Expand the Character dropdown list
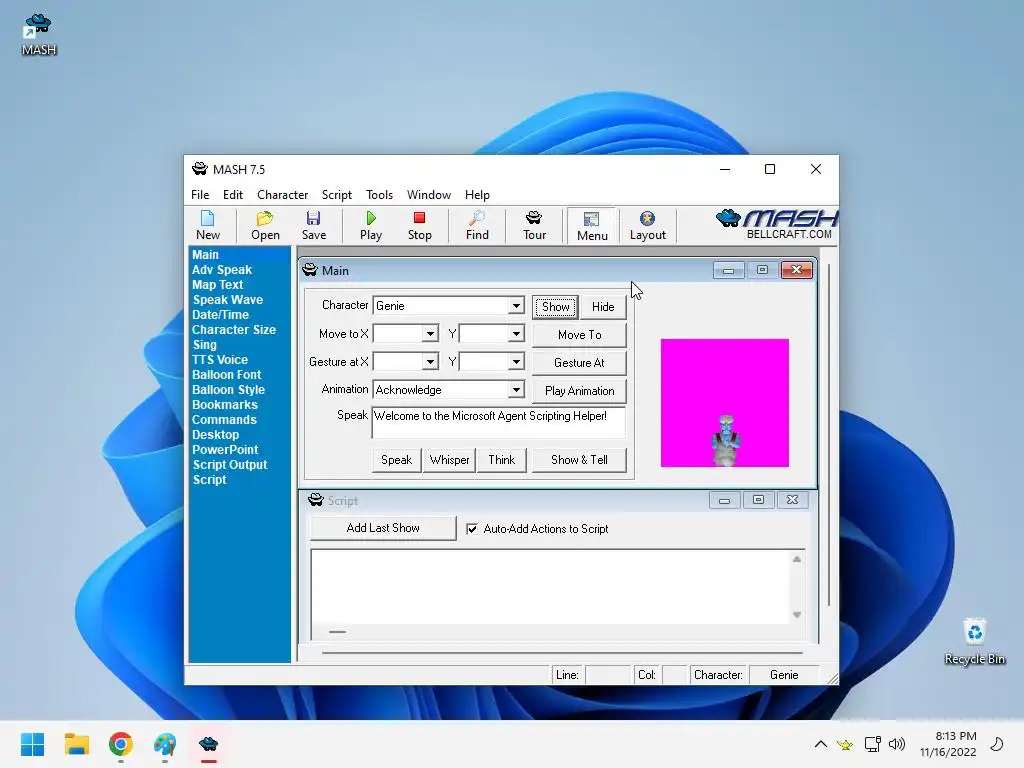 (x=516, y=306)
